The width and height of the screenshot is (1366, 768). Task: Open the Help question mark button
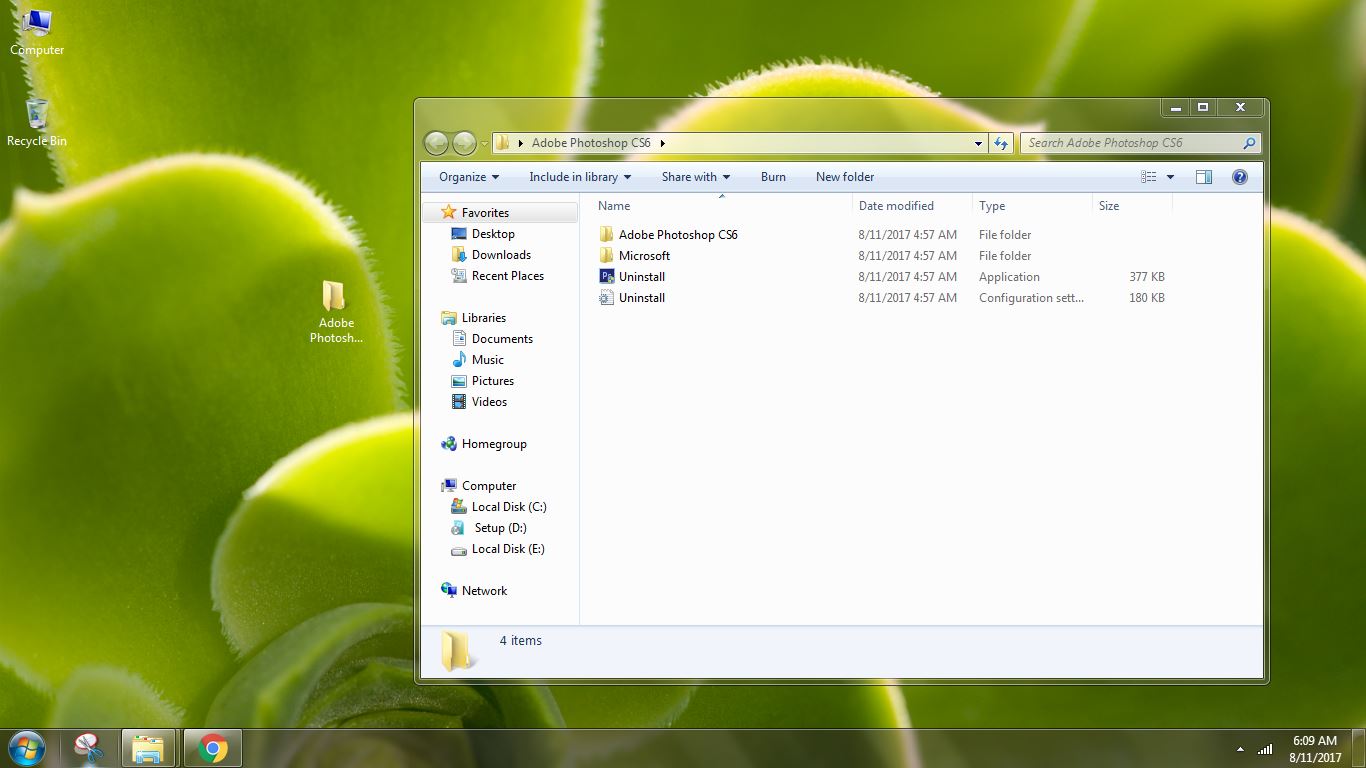pos(1240,177)
